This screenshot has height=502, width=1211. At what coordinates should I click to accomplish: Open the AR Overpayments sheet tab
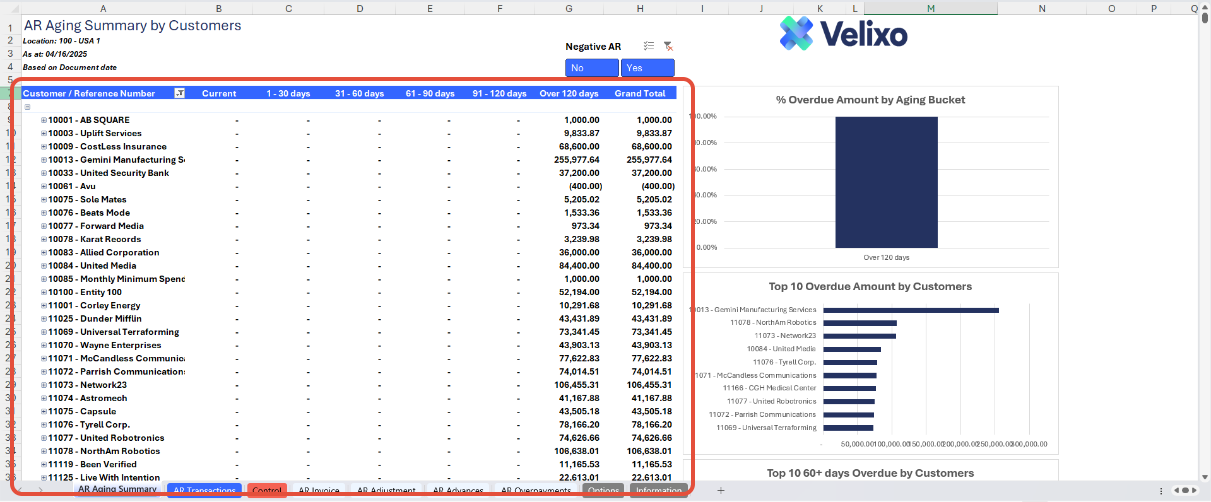pos(535,490)
